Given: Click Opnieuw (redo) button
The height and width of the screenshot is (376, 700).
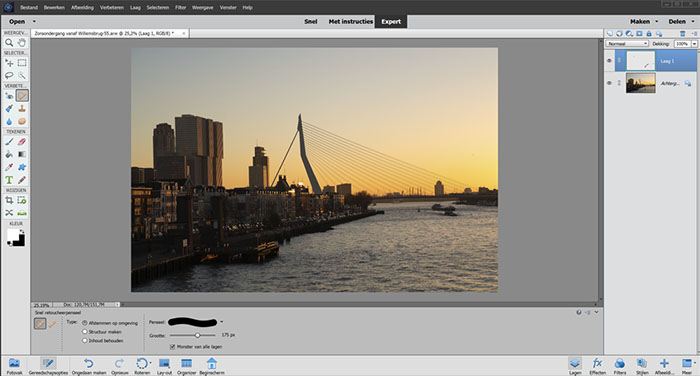Looking at the screenshot, I should (119, 366).
